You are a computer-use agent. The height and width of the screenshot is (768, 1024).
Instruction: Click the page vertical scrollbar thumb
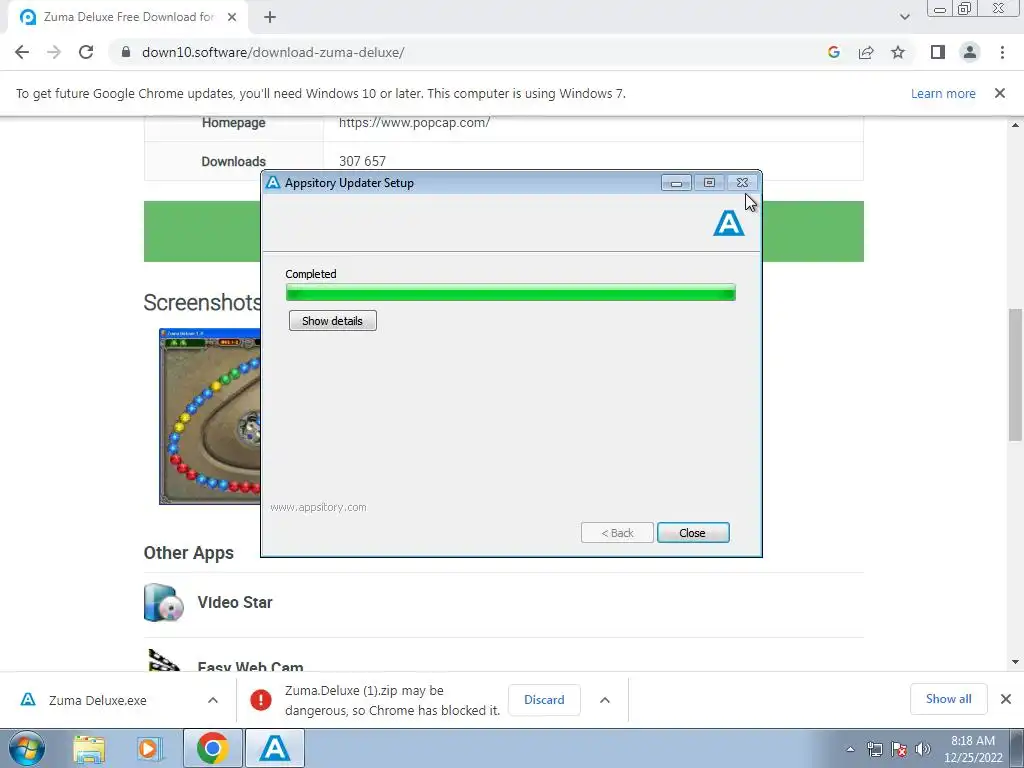click(x=1015, y=374)
